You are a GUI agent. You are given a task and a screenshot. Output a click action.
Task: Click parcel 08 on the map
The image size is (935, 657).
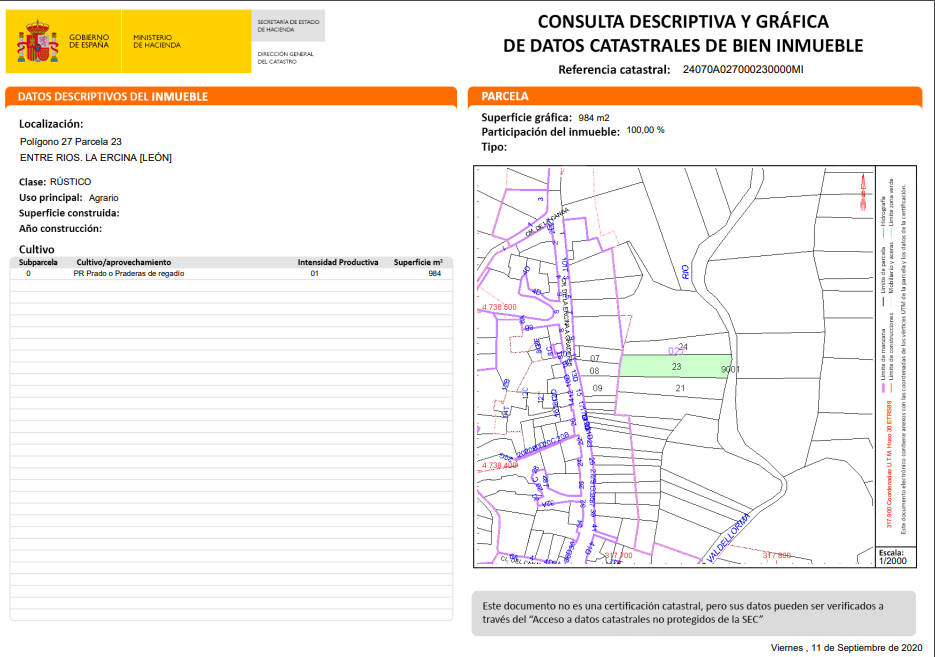click(595, 371)
